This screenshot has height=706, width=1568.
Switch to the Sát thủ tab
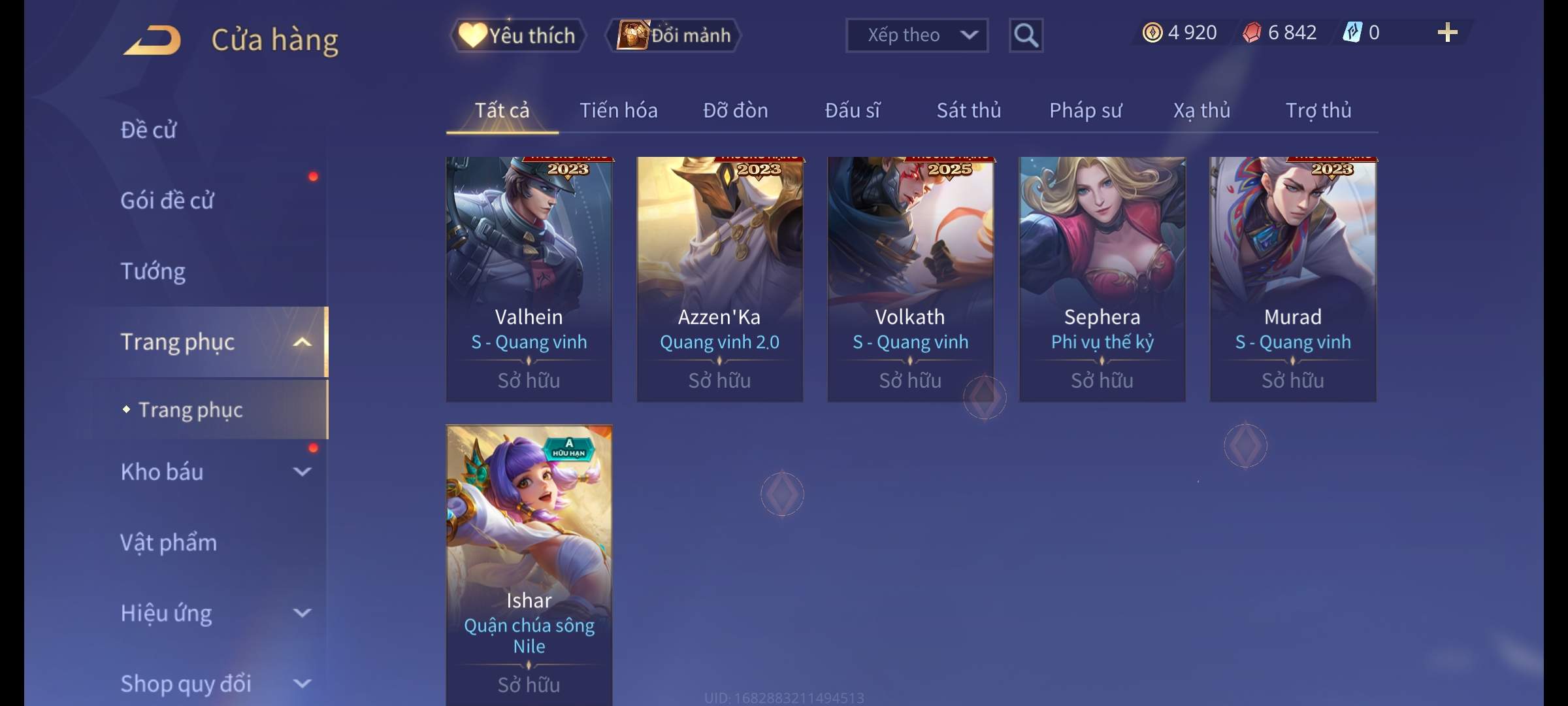(x=968, y=110)
